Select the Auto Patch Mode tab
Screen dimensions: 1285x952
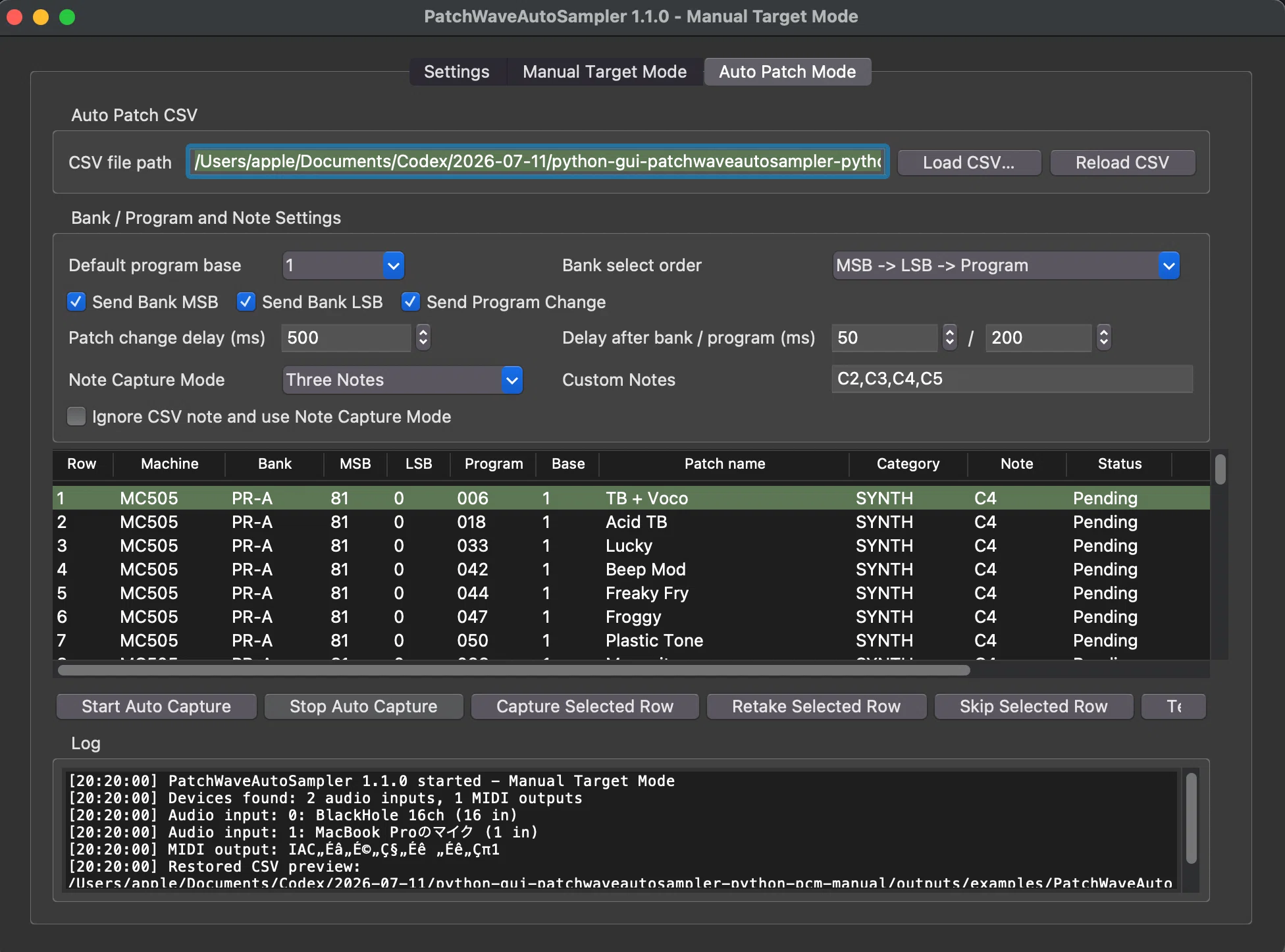[x=787, y=72]
